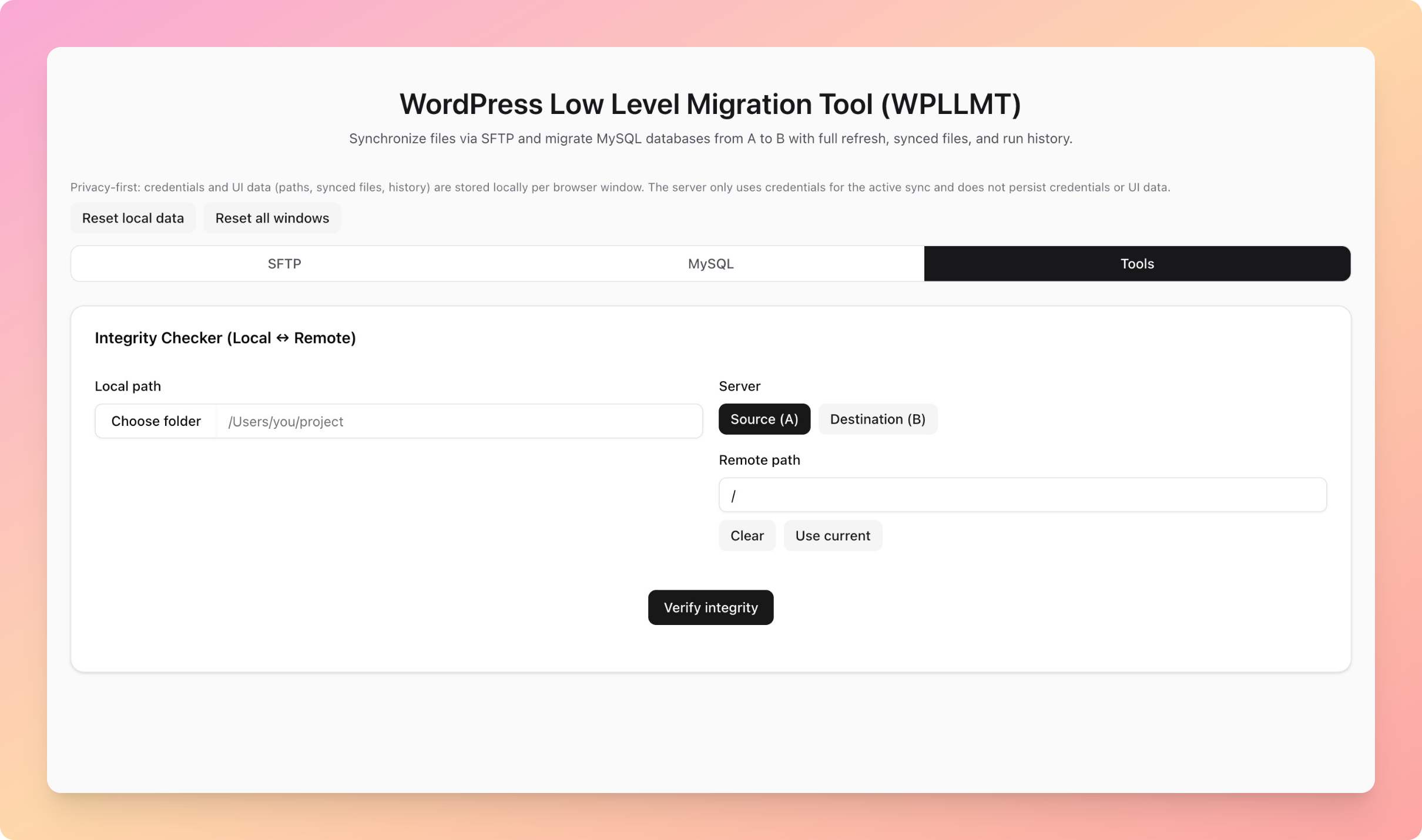The height and width of the screenshot is (840, 1422).
Task: Click the 'Server' label
Action: click(739, 386)
